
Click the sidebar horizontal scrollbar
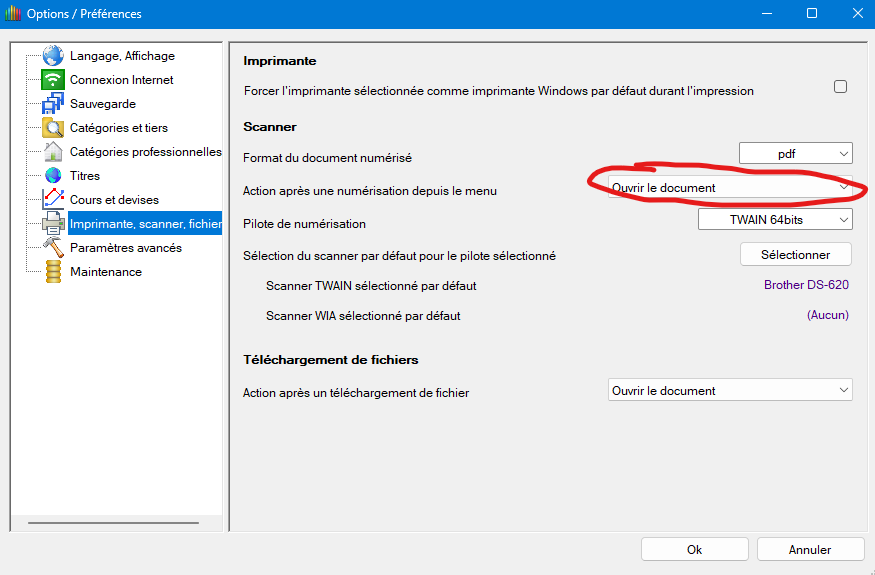coord(113,522)
